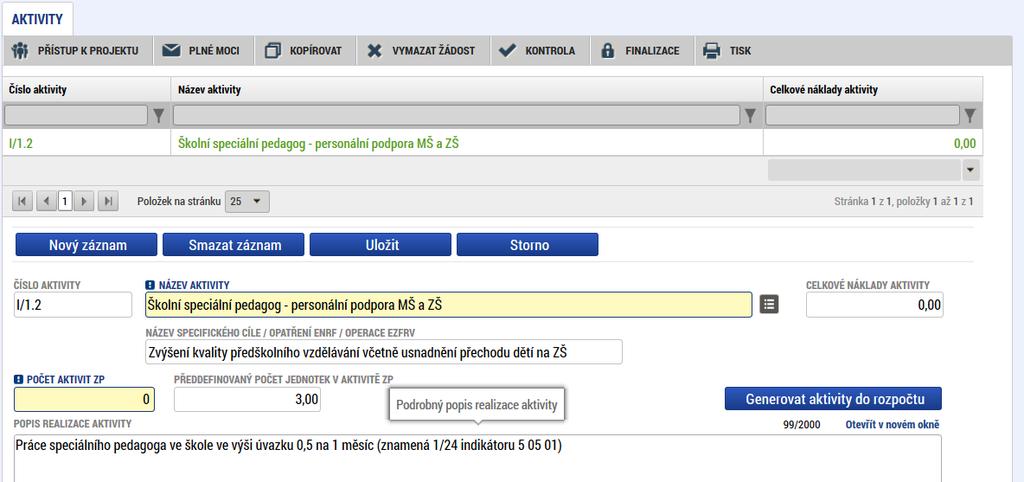The height and width of the screenshot is (482, 1024).
Task: Click Smazat záznam button
Action: pos(233,245)
